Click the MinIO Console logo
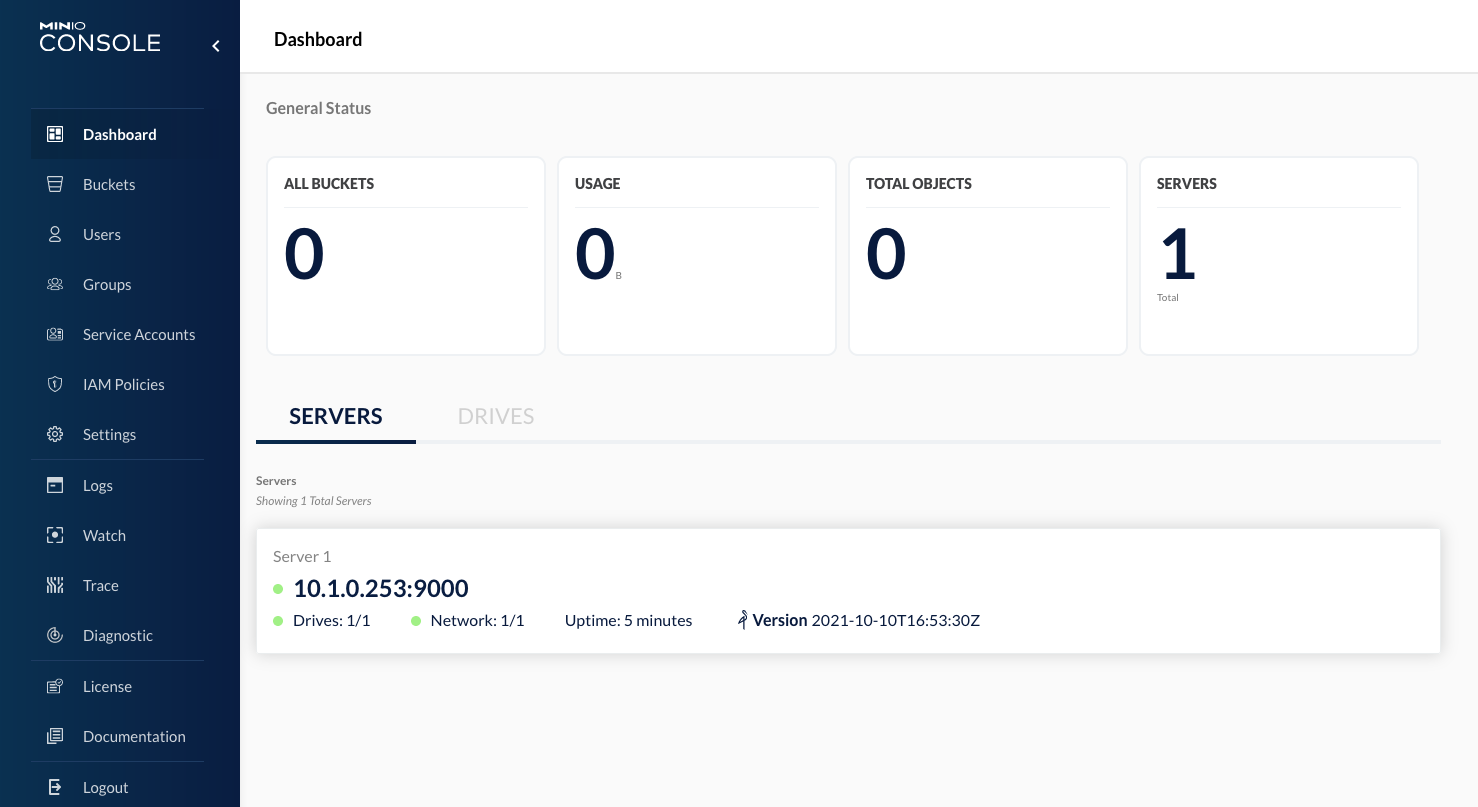Screen dimensions: 1478x807 100,37
